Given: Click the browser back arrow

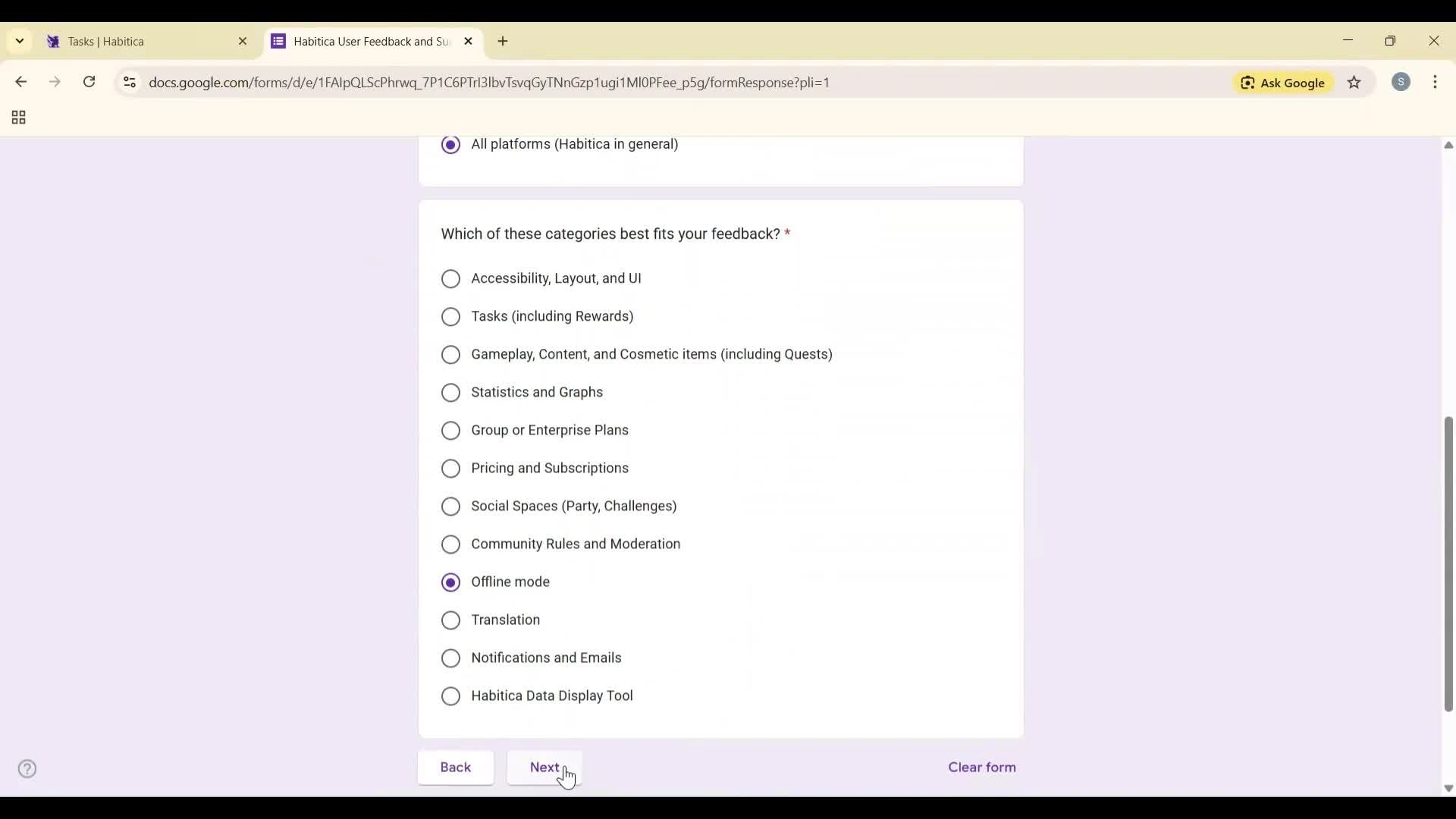Looking at the screenshot, I should 20,82.
